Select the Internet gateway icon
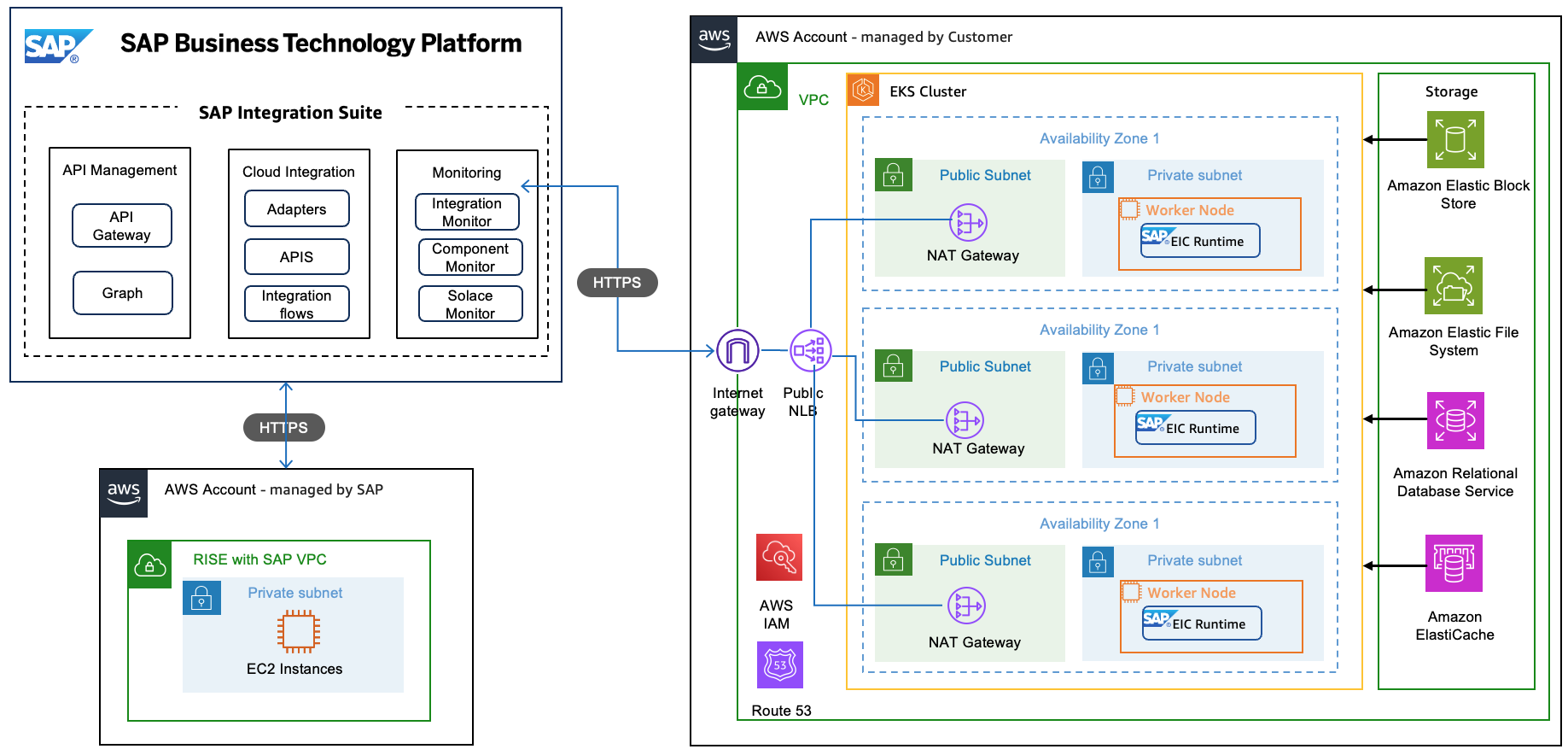Image resolution: width=1568 pixels, height=755 pixels. (737, 350)
